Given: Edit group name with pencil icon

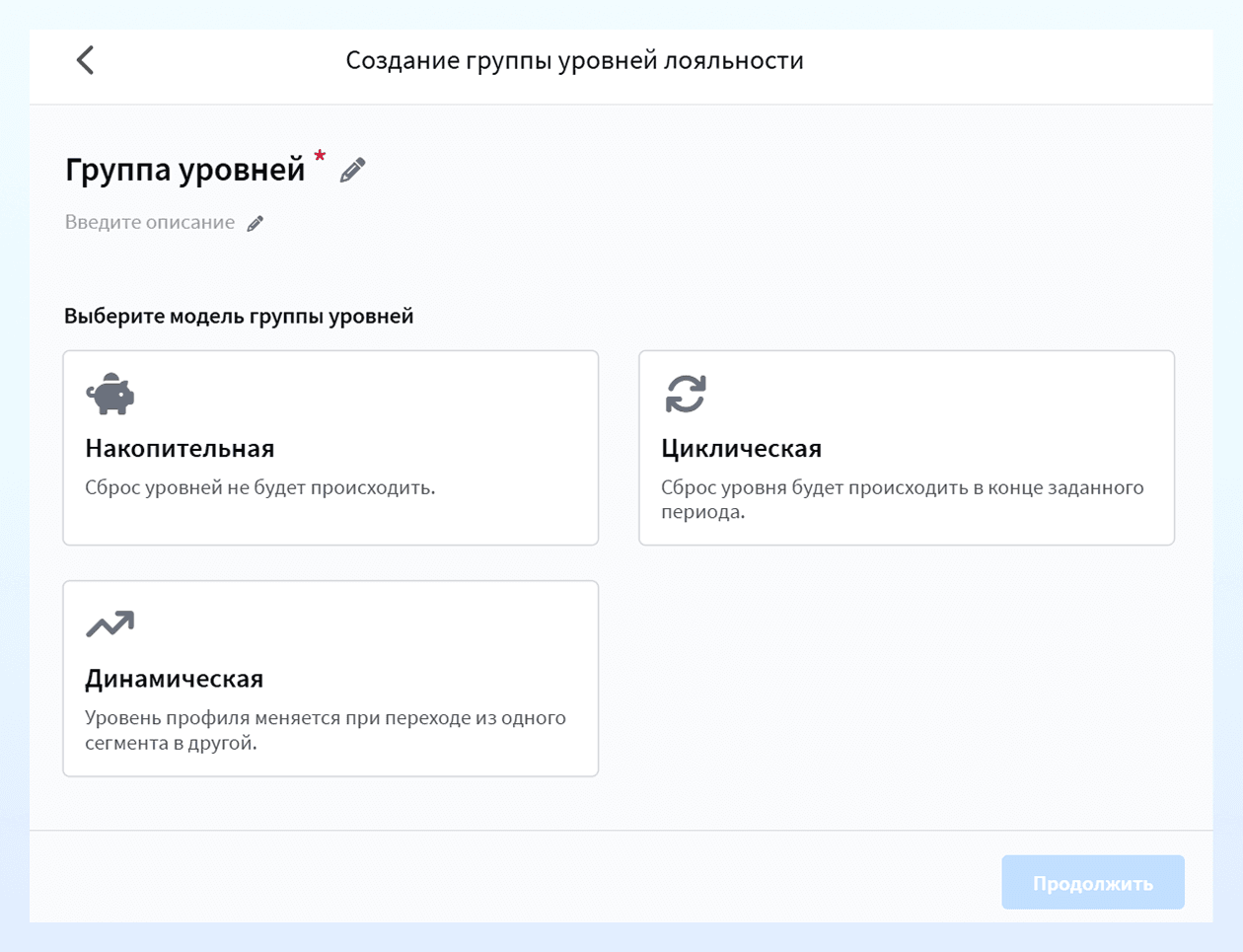Looking at the screenshot, I should (x=352, y=170).
